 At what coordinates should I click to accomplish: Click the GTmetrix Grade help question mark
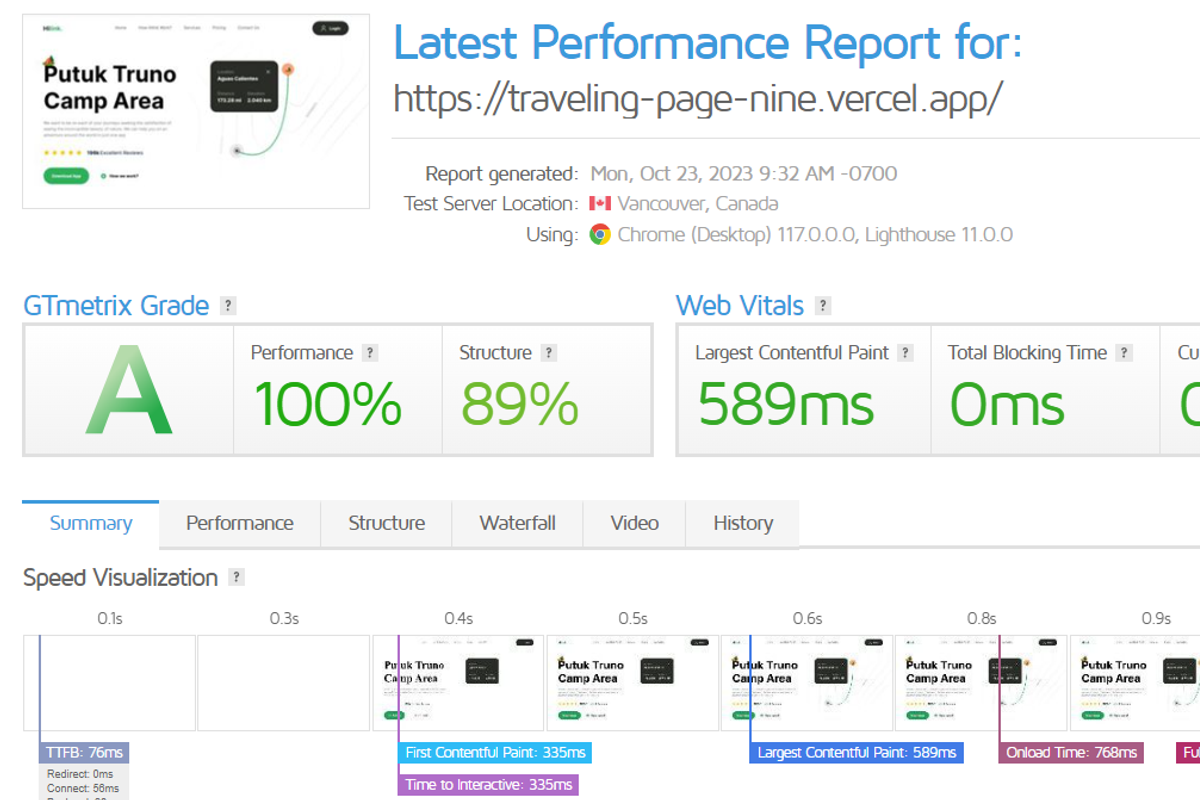(229, 306)
